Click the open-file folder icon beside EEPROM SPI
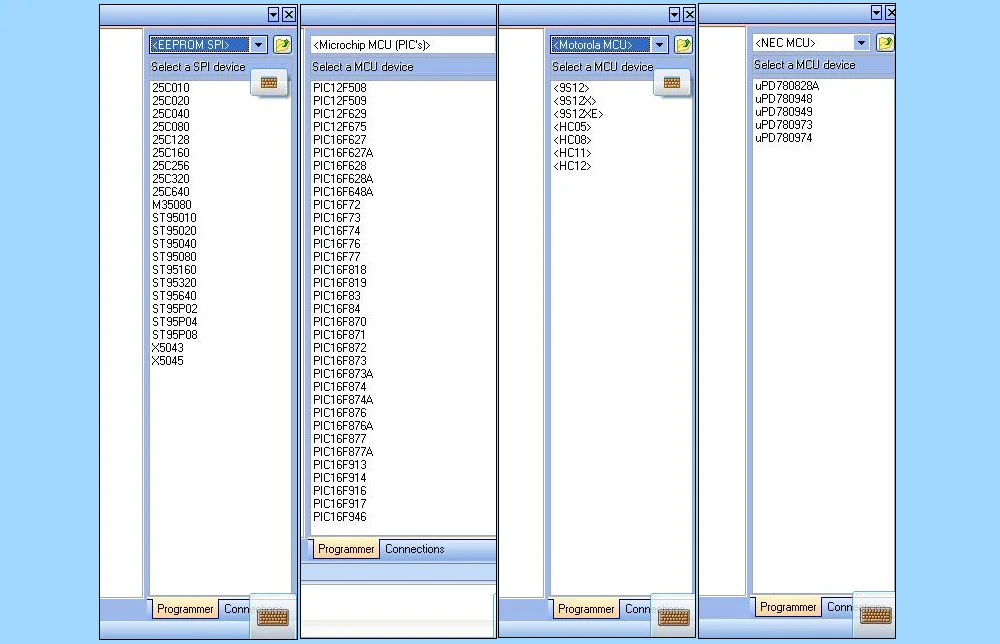This screenshot has height=644, width=1000. point(282,45)
